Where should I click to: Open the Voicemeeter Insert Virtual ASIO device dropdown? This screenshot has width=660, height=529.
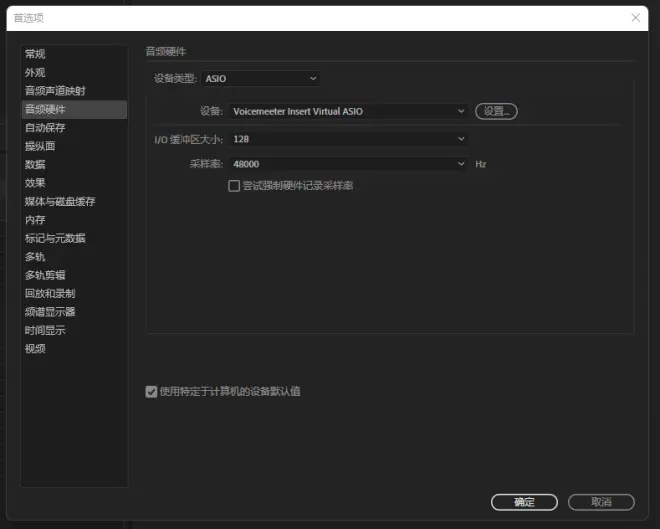[x=348, y=112]
